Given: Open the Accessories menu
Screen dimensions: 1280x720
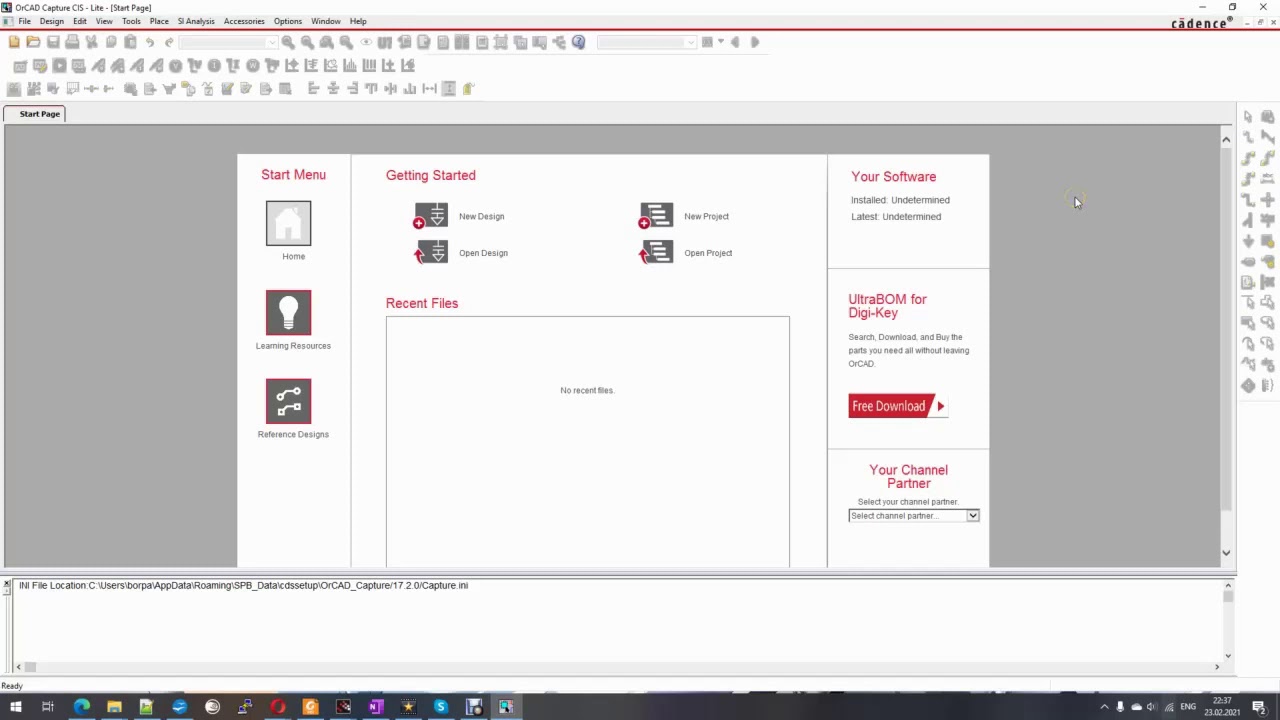Looking at the screenshot, I should (244, 21).
